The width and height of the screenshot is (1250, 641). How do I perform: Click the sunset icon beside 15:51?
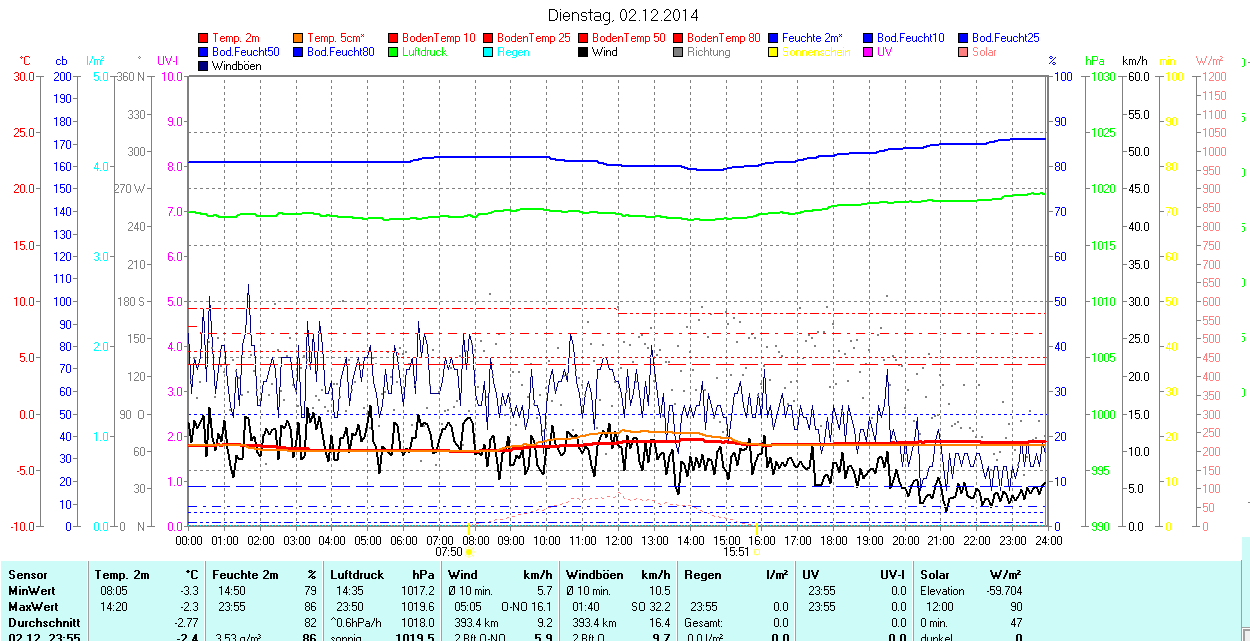[756, 551]
